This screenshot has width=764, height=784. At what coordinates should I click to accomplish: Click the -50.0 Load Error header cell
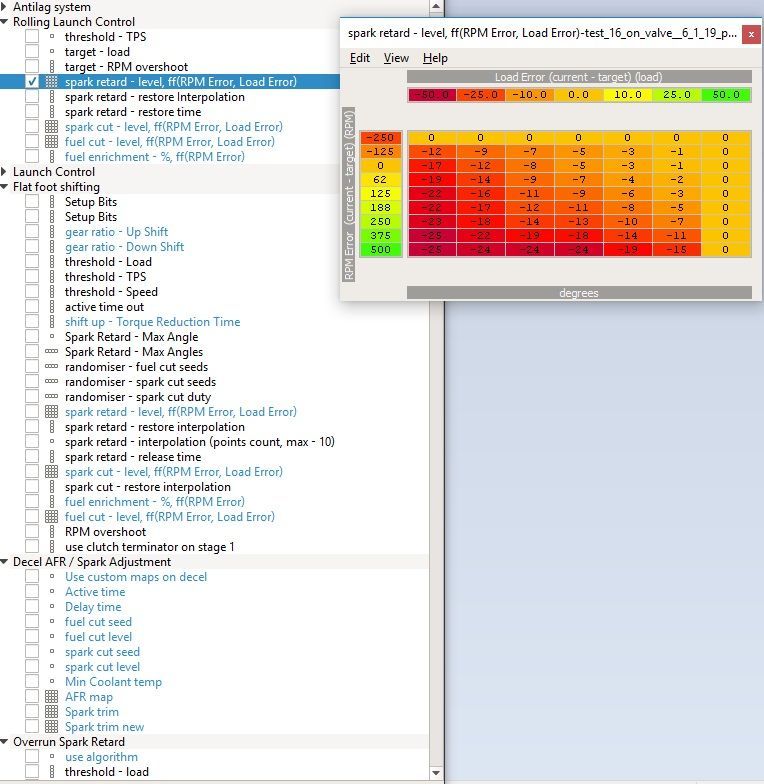(x=432, y=95)
